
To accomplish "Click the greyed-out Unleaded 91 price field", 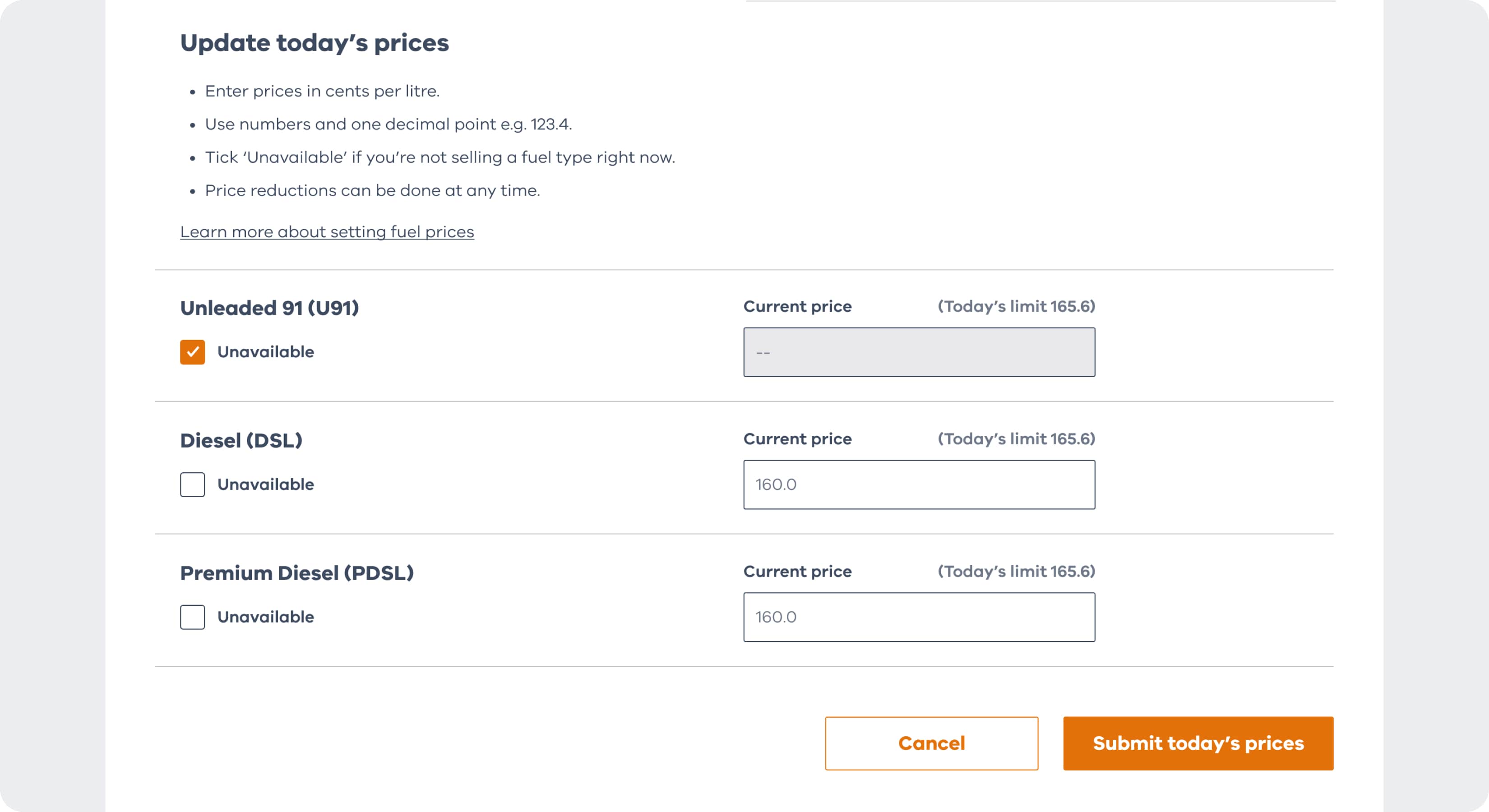I will click(919, 352).
